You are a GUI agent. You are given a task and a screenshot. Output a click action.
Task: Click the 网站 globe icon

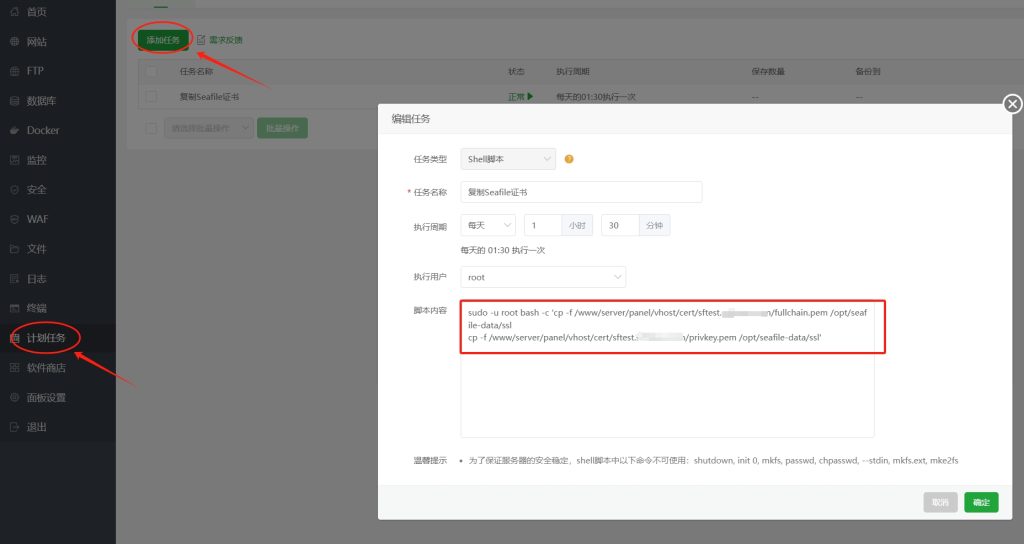(x=14, y=41)
